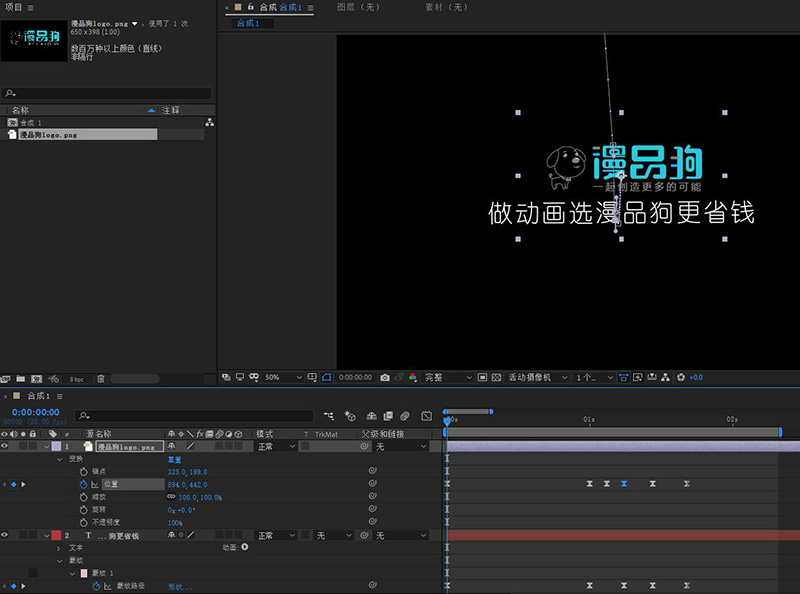
Task: Toggle visibility of the 狗更省钱 text layer
Action: [x=5, y=535]
